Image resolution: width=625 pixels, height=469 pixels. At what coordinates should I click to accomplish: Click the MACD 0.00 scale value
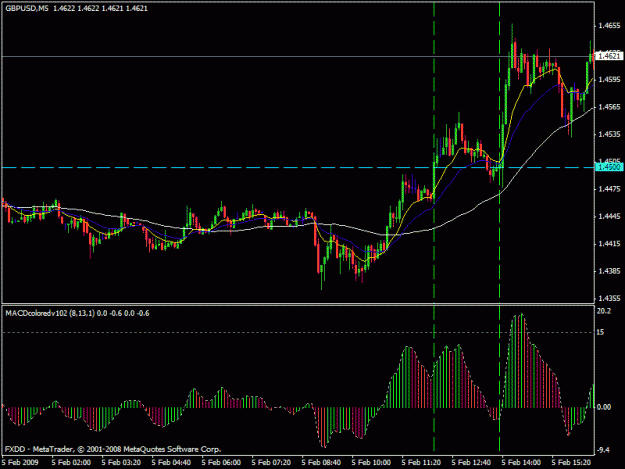click(604, 407)
